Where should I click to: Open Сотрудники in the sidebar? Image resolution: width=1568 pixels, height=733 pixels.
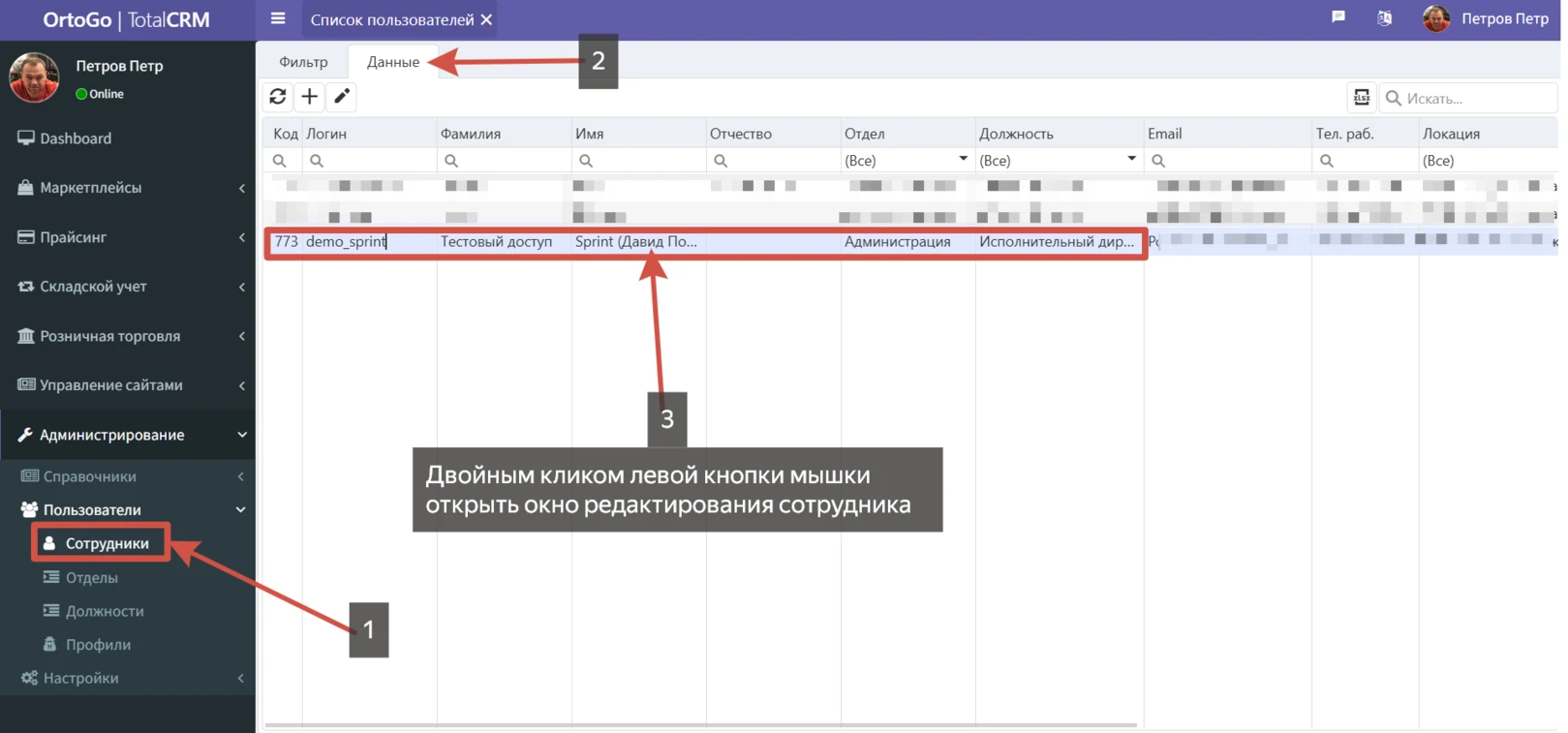click(107, 543)
